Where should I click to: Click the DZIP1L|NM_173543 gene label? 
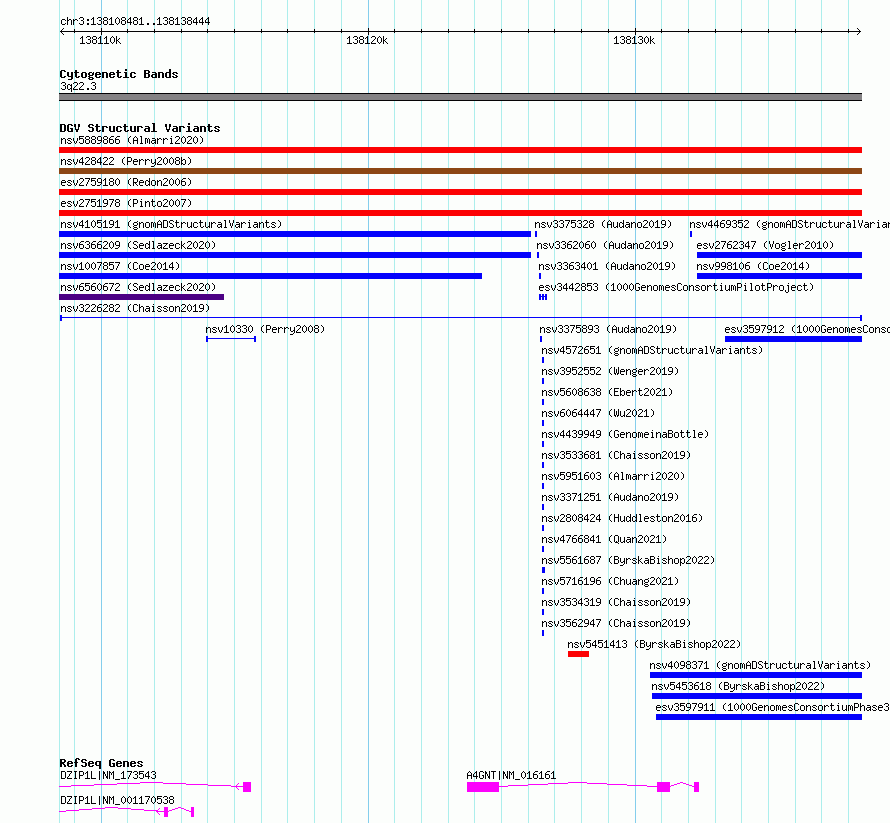pyautogui.click(x=108, y=775)
